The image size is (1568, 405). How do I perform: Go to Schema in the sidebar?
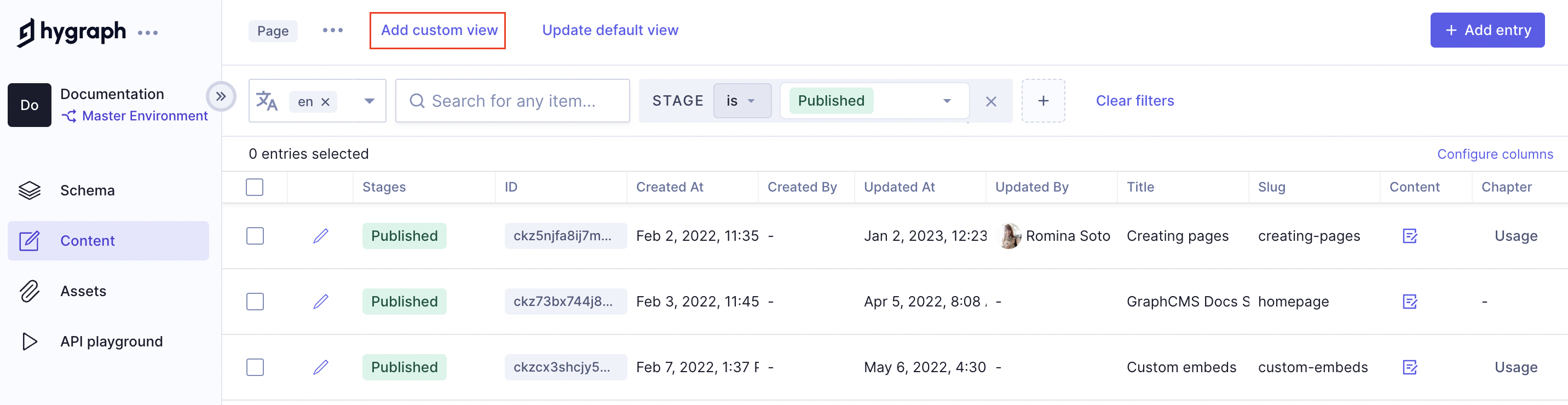(87, 190)
